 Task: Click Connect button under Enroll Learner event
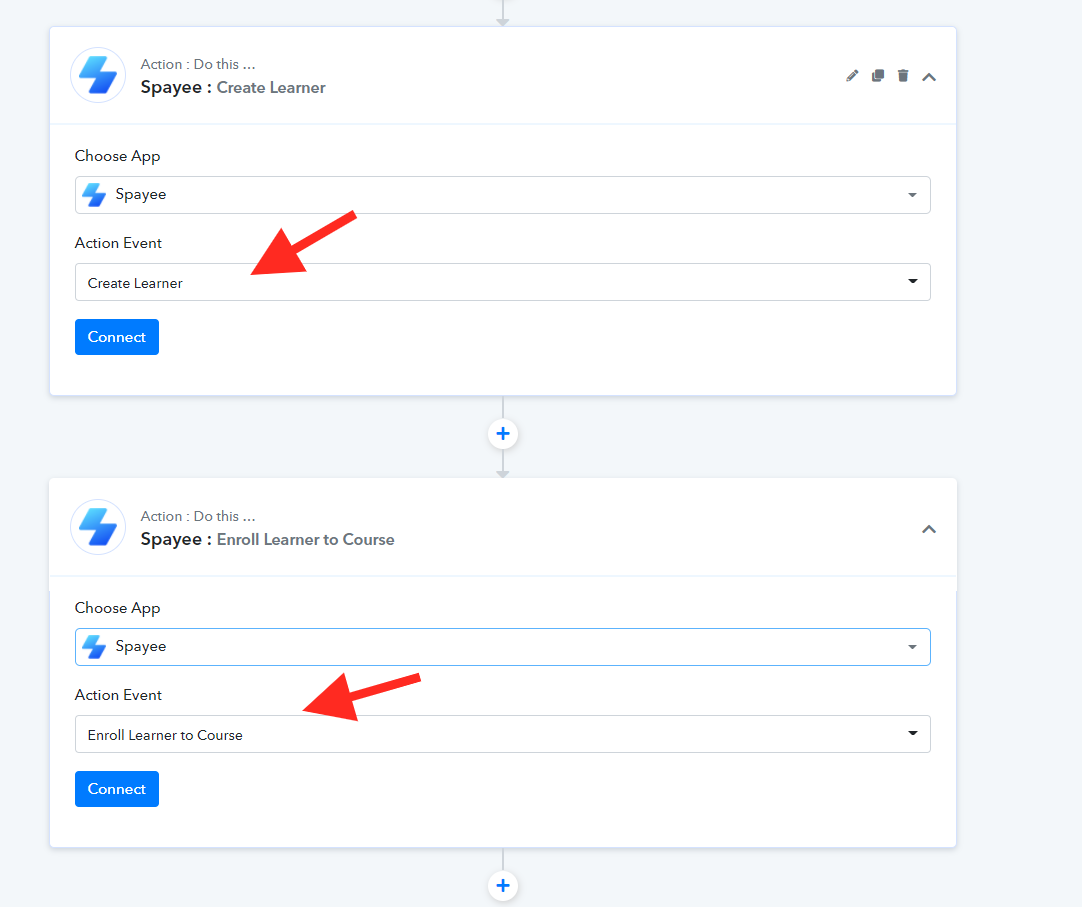pyautogui.click(x=117, y=789)
